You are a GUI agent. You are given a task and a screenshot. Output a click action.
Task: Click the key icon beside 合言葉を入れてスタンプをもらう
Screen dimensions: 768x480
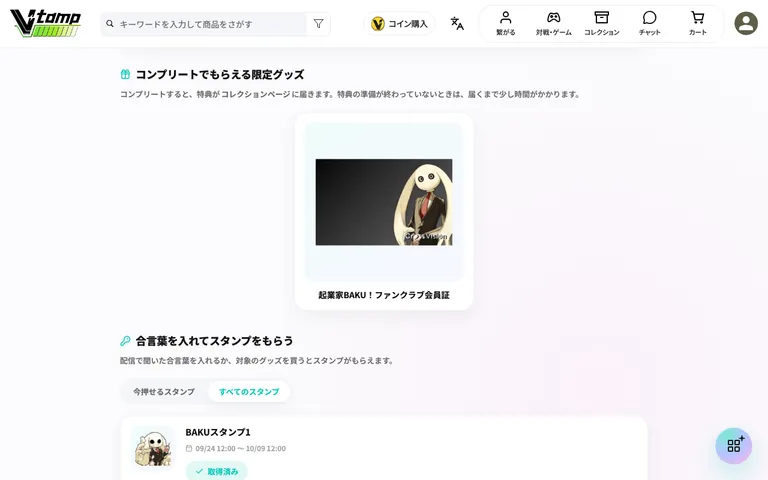pos(125,340)
